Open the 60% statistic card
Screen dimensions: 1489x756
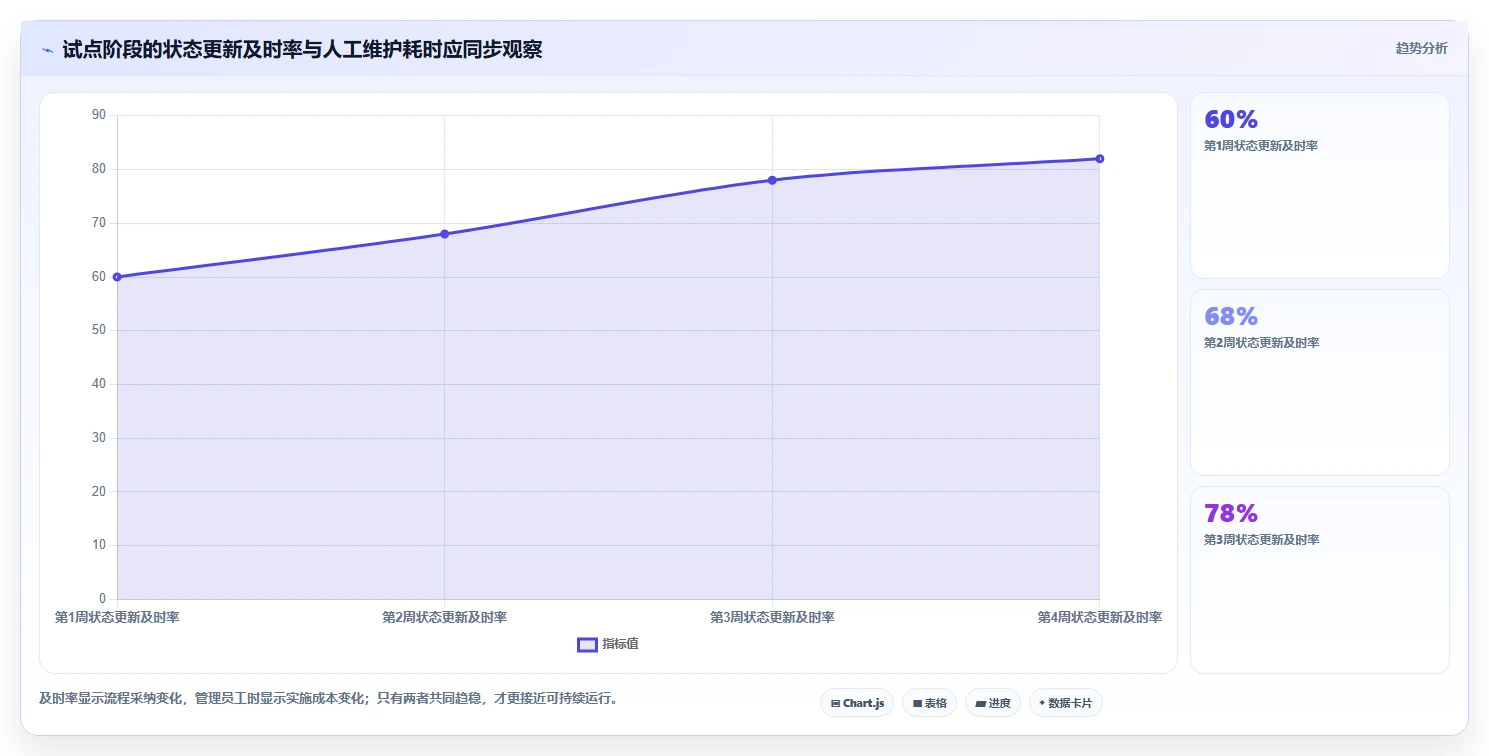[x=1319, y=185]
